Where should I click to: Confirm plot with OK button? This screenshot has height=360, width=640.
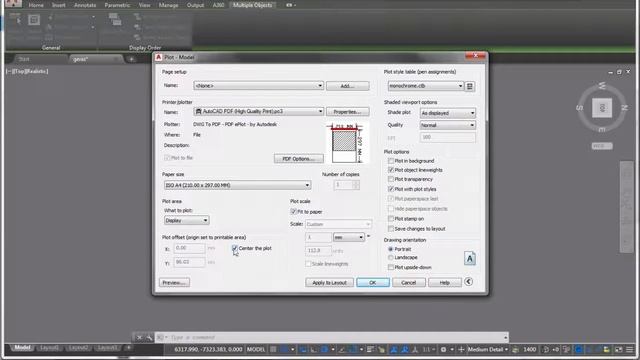click(373, 282)
